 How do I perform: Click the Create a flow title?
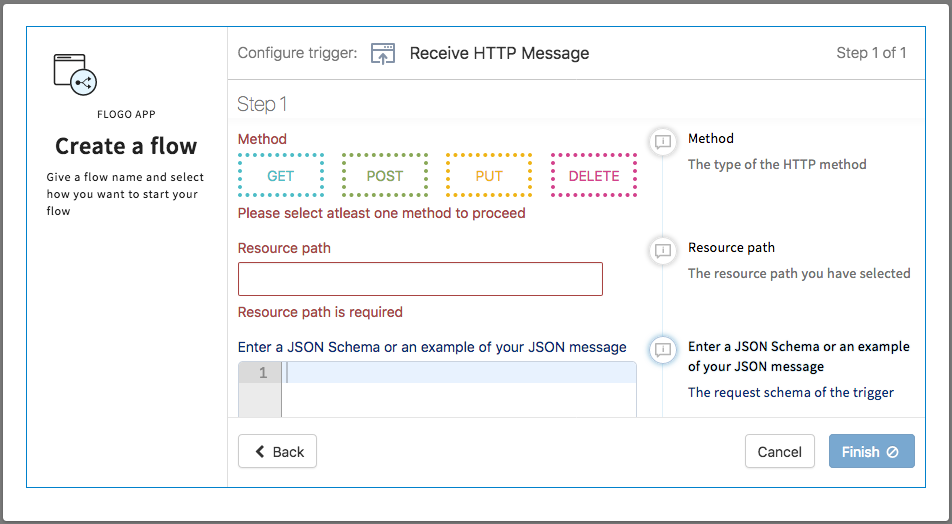pyautogui.click(x=126, y=146)
